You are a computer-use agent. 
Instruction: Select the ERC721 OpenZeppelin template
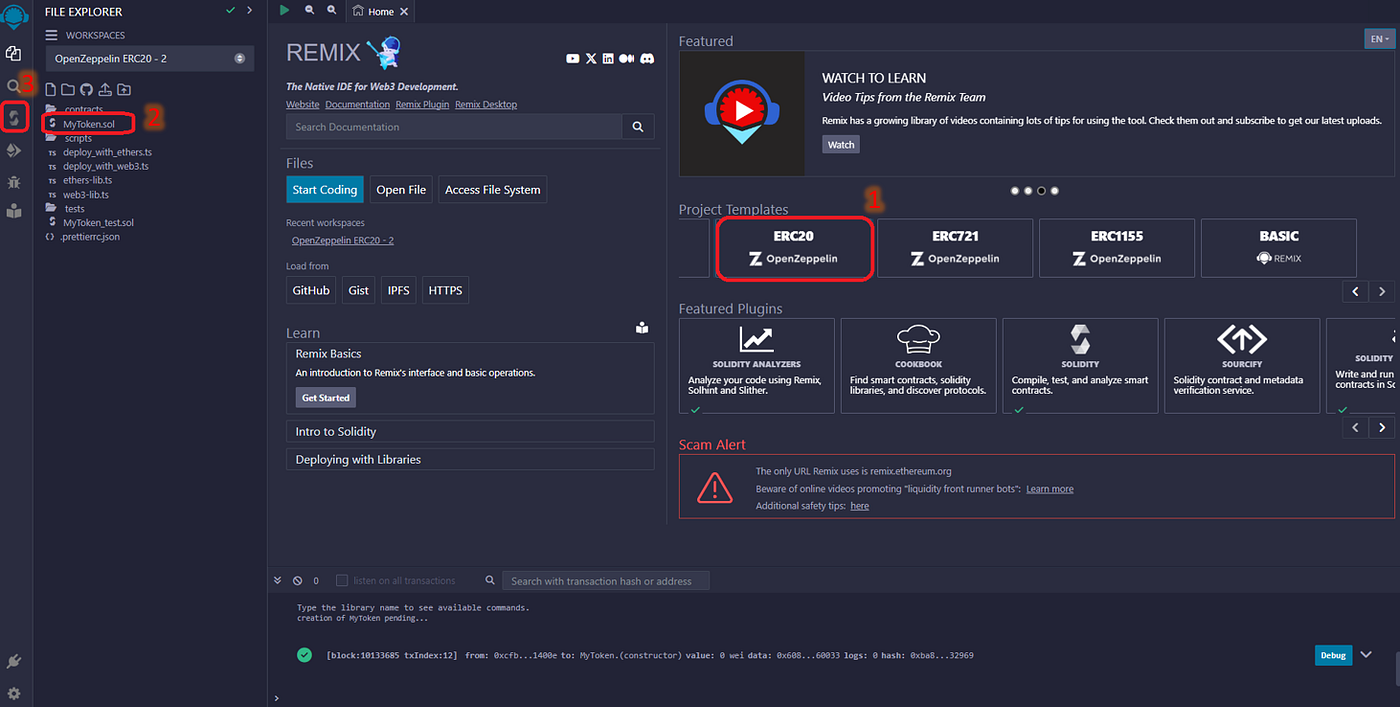(955, 248)
